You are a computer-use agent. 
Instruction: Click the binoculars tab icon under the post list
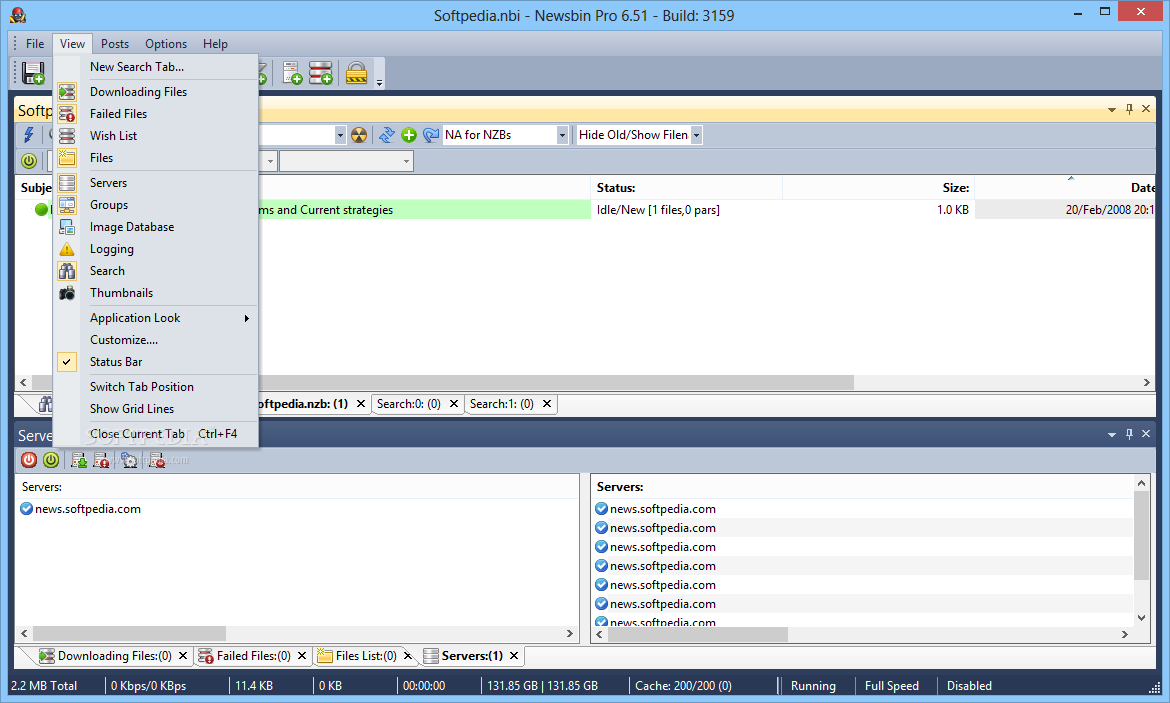(x=46, y=404)
